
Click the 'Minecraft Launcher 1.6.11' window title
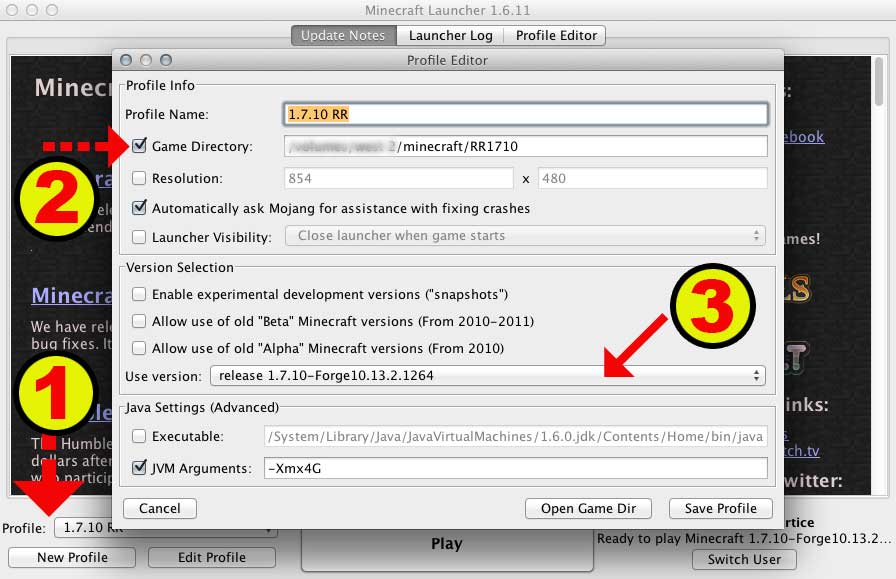(447, 10)
